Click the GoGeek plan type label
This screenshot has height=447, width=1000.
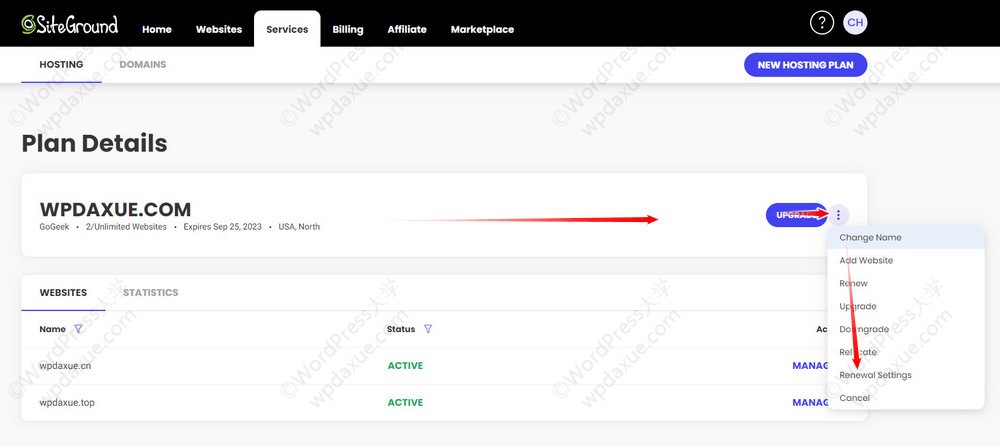(54, 227)
